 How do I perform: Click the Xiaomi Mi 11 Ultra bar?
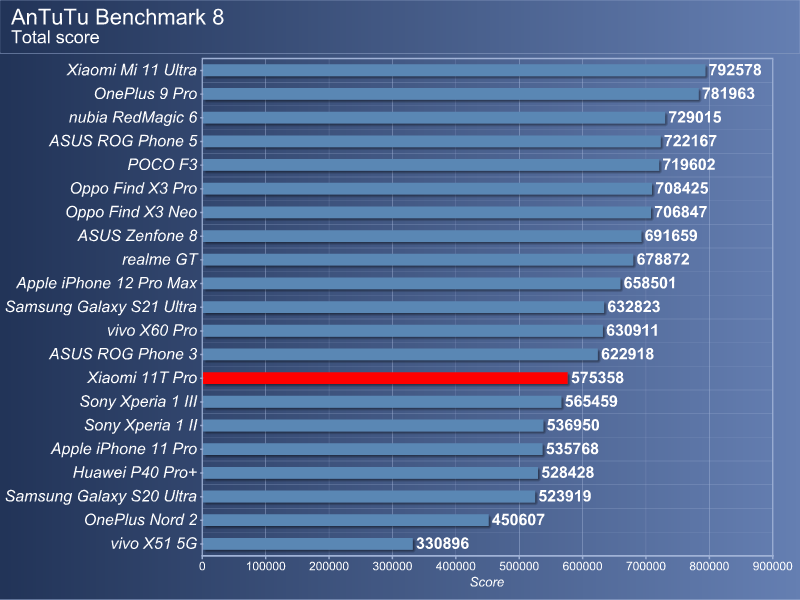click(454, 70)
